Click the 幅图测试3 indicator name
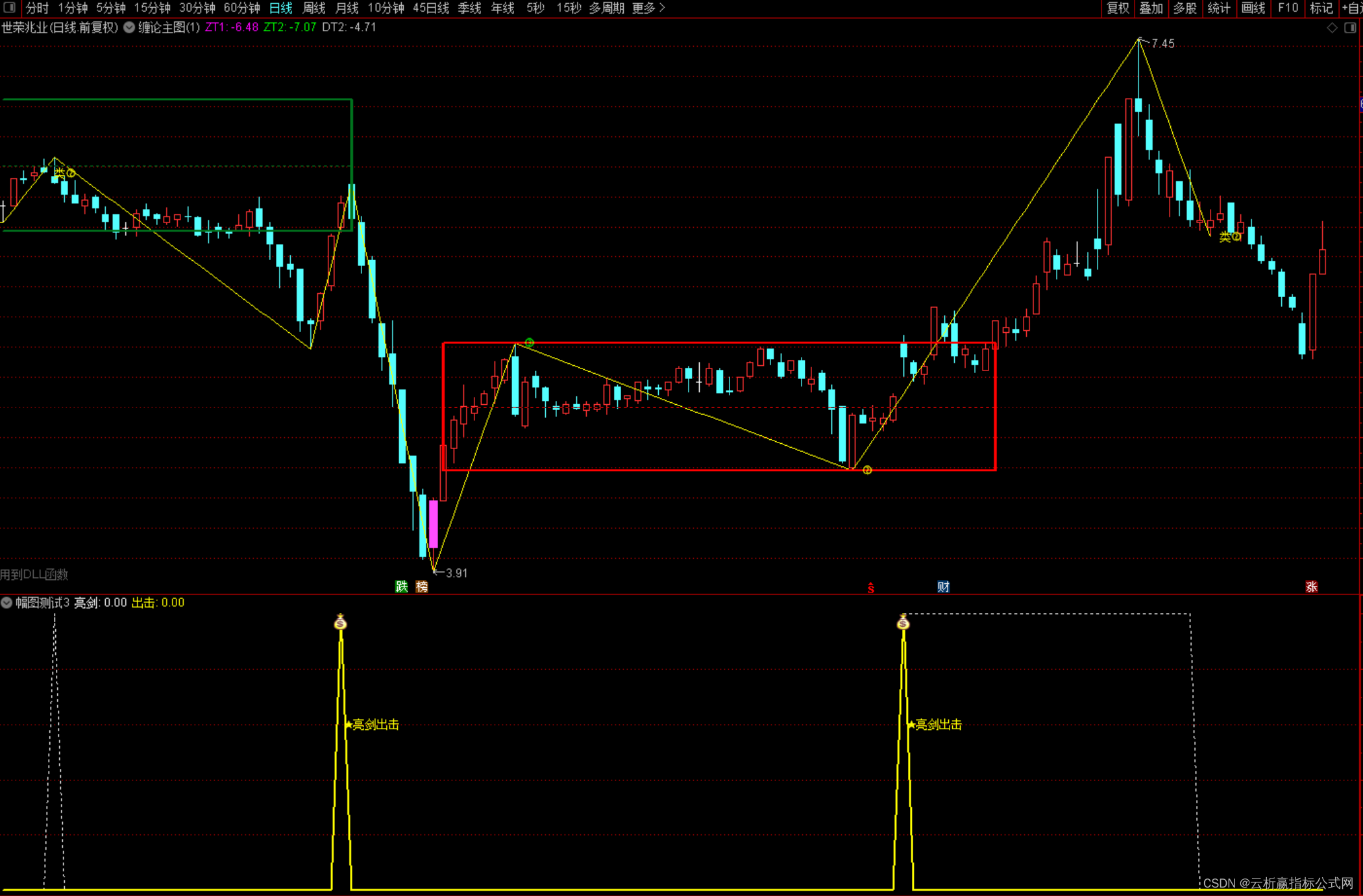1363x896 pixels. (42, 603)
